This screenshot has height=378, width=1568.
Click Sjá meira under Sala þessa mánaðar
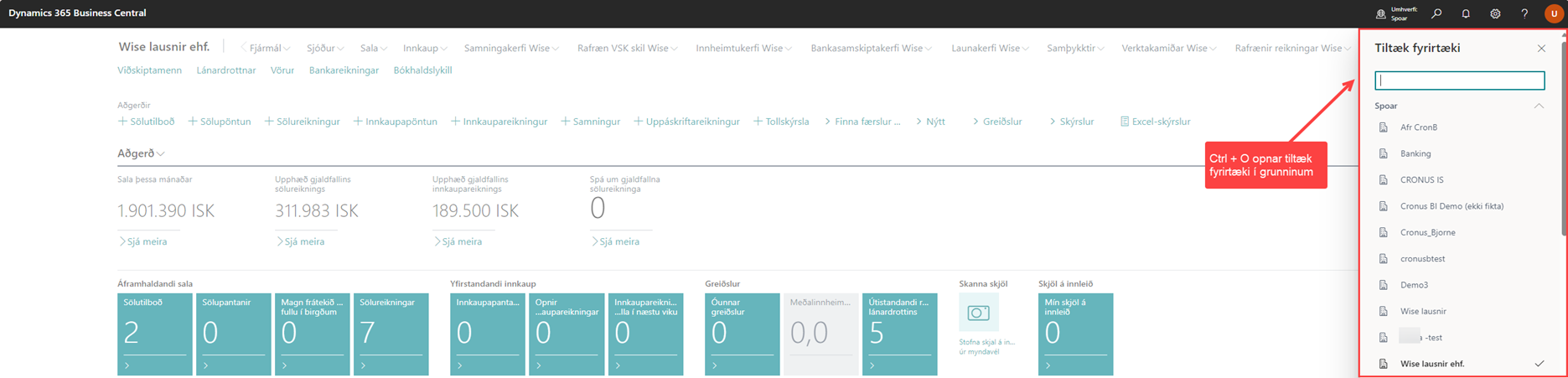tap(143, 241)
